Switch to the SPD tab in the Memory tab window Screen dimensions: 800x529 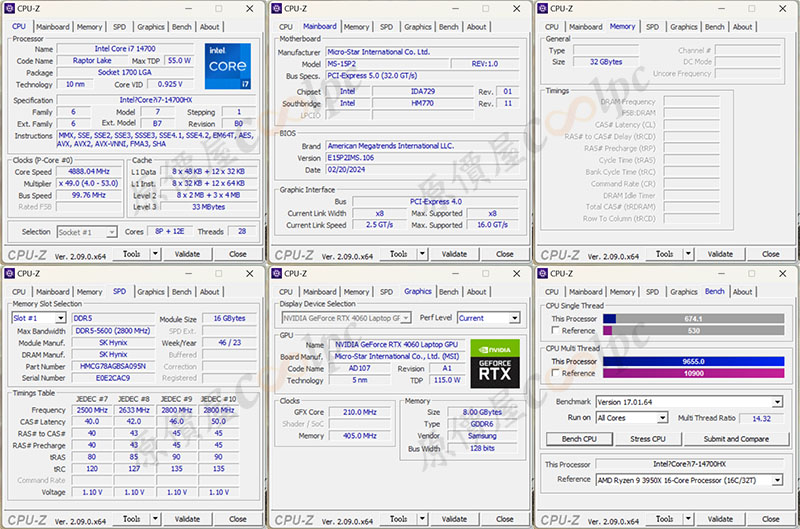click(652, 27)
